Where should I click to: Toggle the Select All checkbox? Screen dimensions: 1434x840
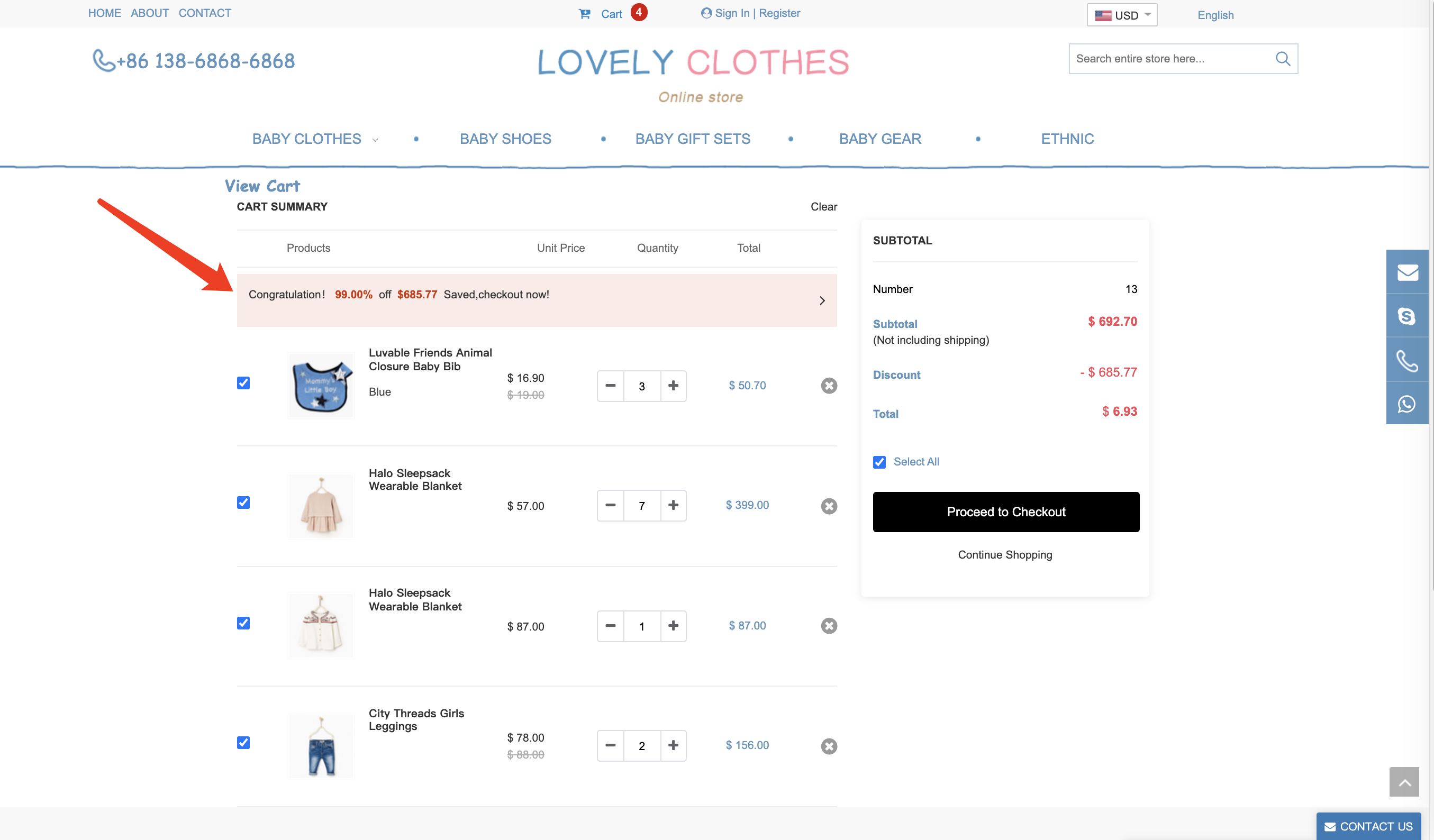[x=879, y=462]
